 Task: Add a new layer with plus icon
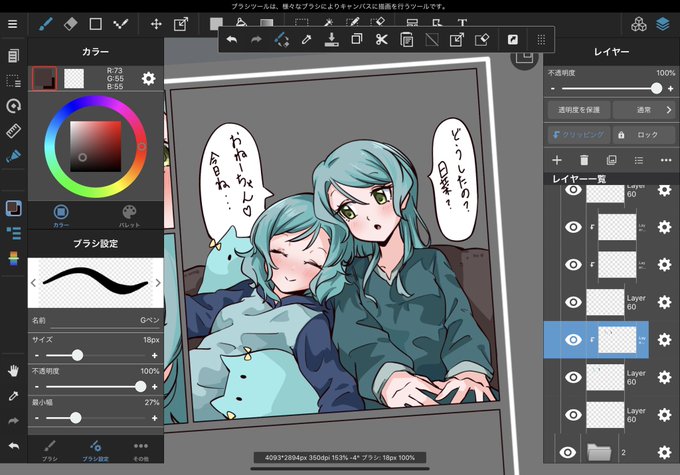(557, 161)
